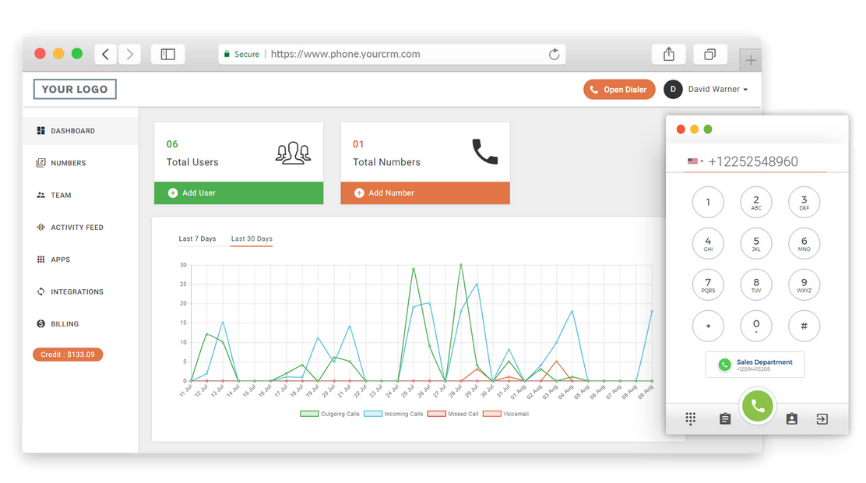The image size is (866, 483).
Task: Open the Integrations section
Action: click(81, 291)
